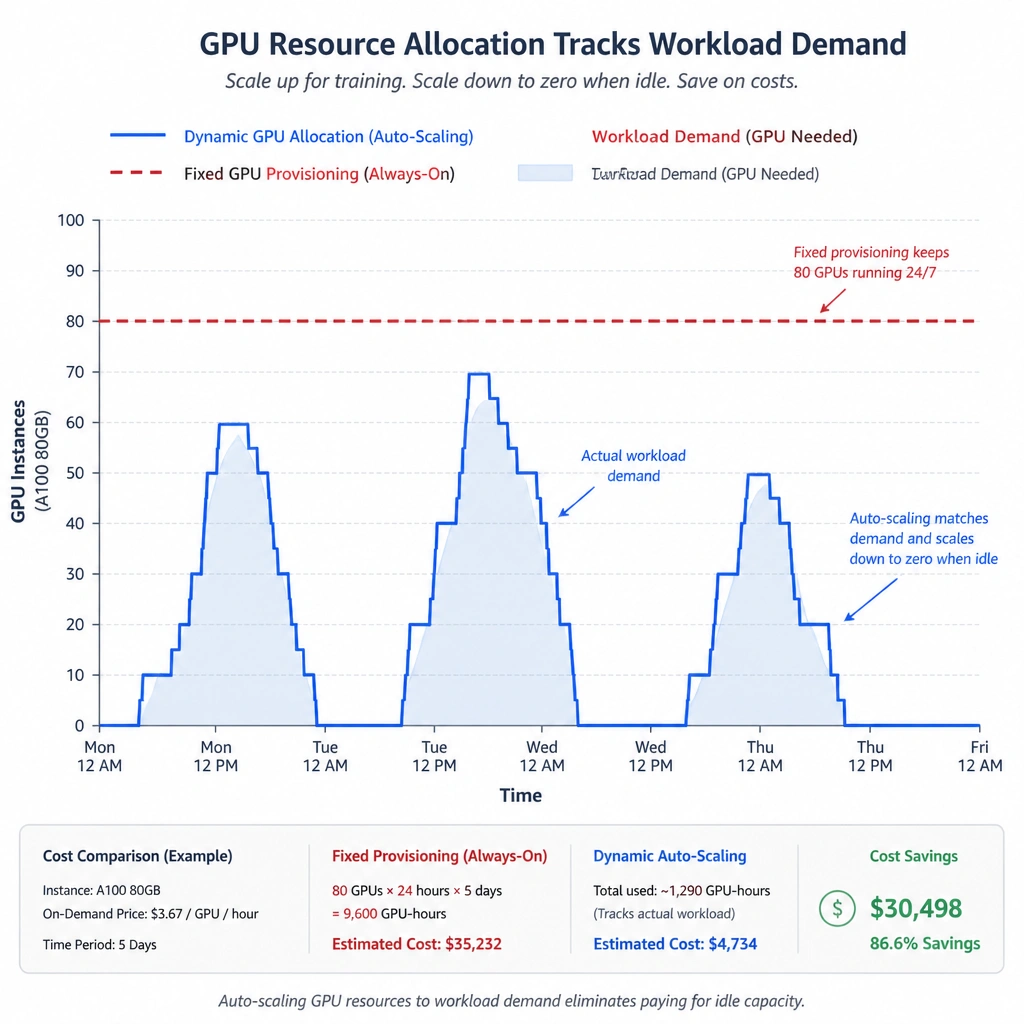Click the y-axis tick label '60'
Viewport: 1024px width, 1024px height.
[x=74, y=423]
